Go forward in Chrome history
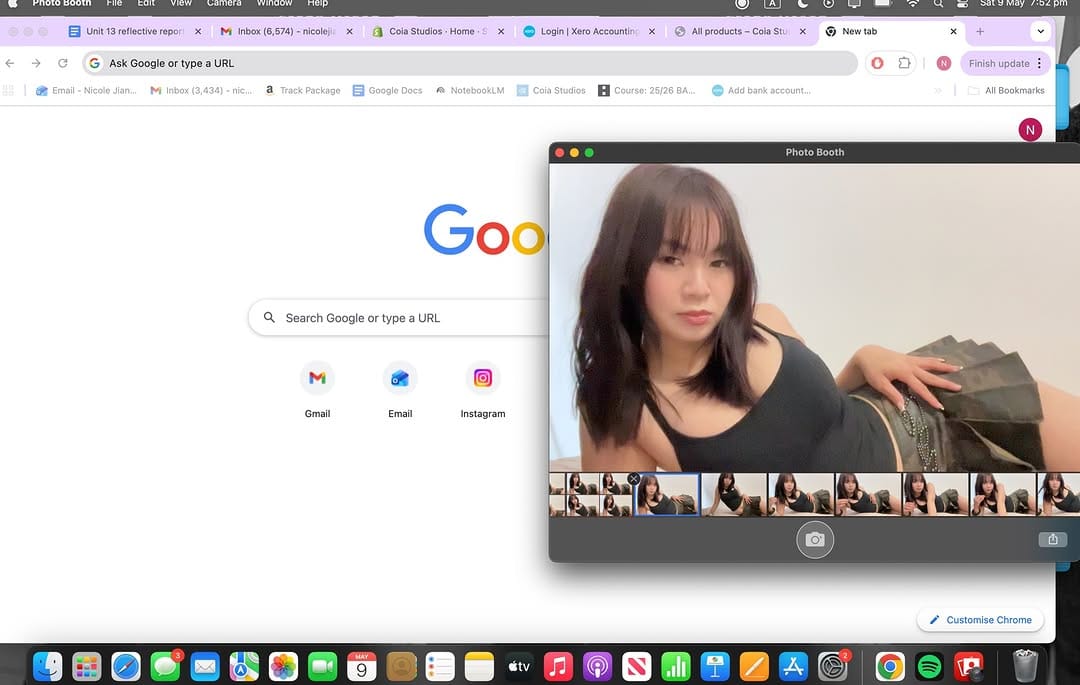This screenshot has width=1080, height=685. click(x=36, y=63)
